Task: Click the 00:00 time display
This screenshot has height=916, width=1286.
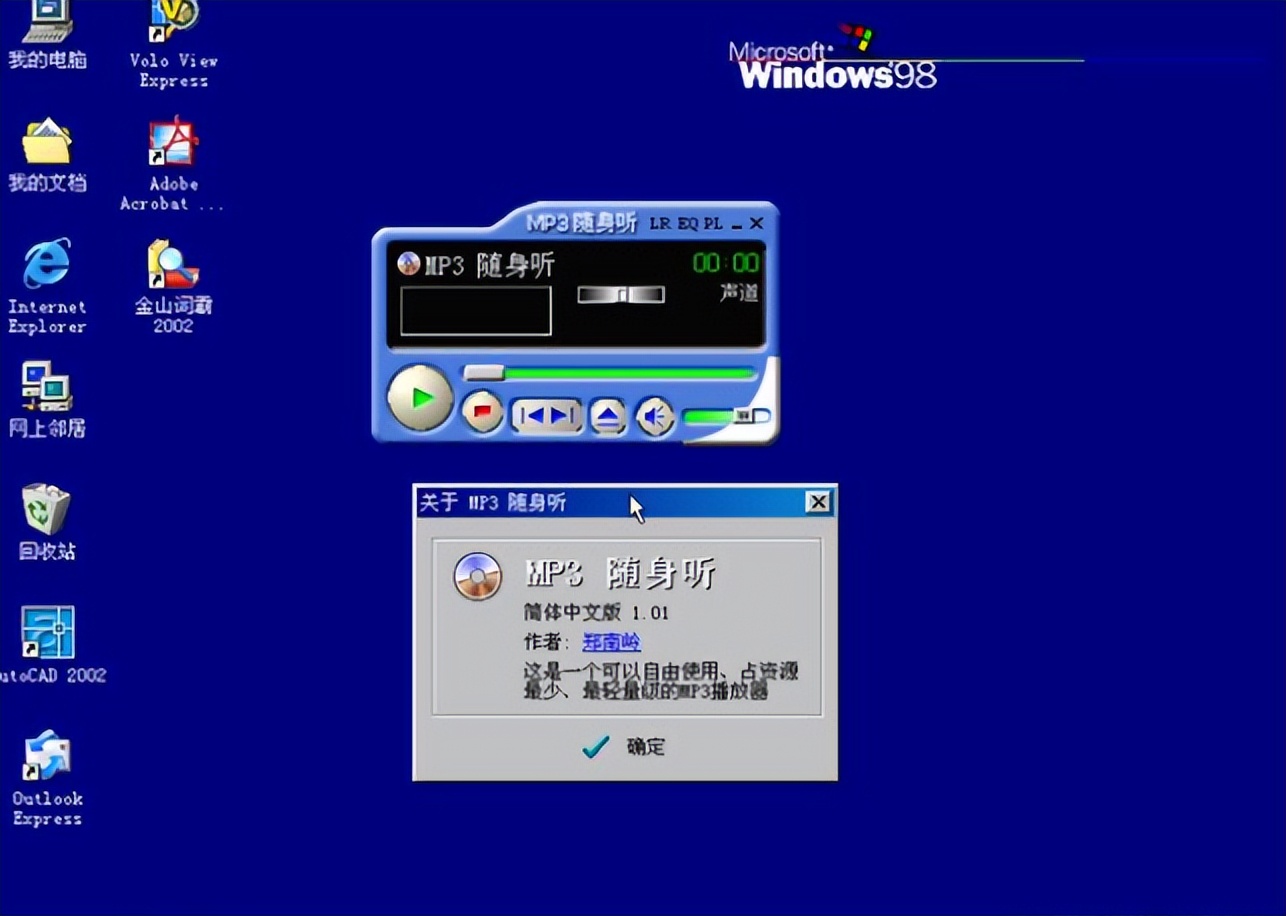Action: (726, 263)
